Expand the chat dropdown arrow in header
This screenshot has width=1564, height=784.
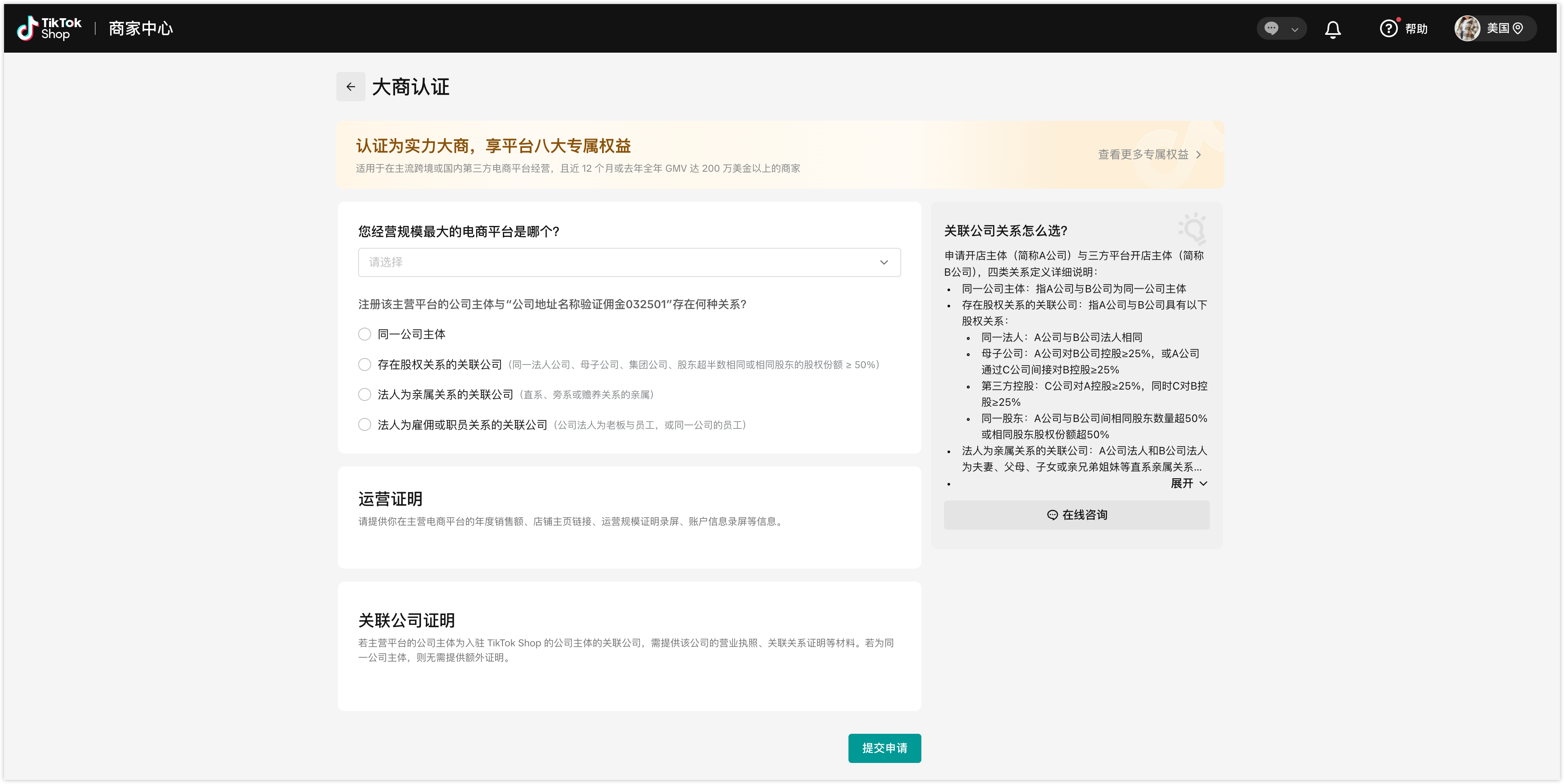click(x=1295, y=29)
